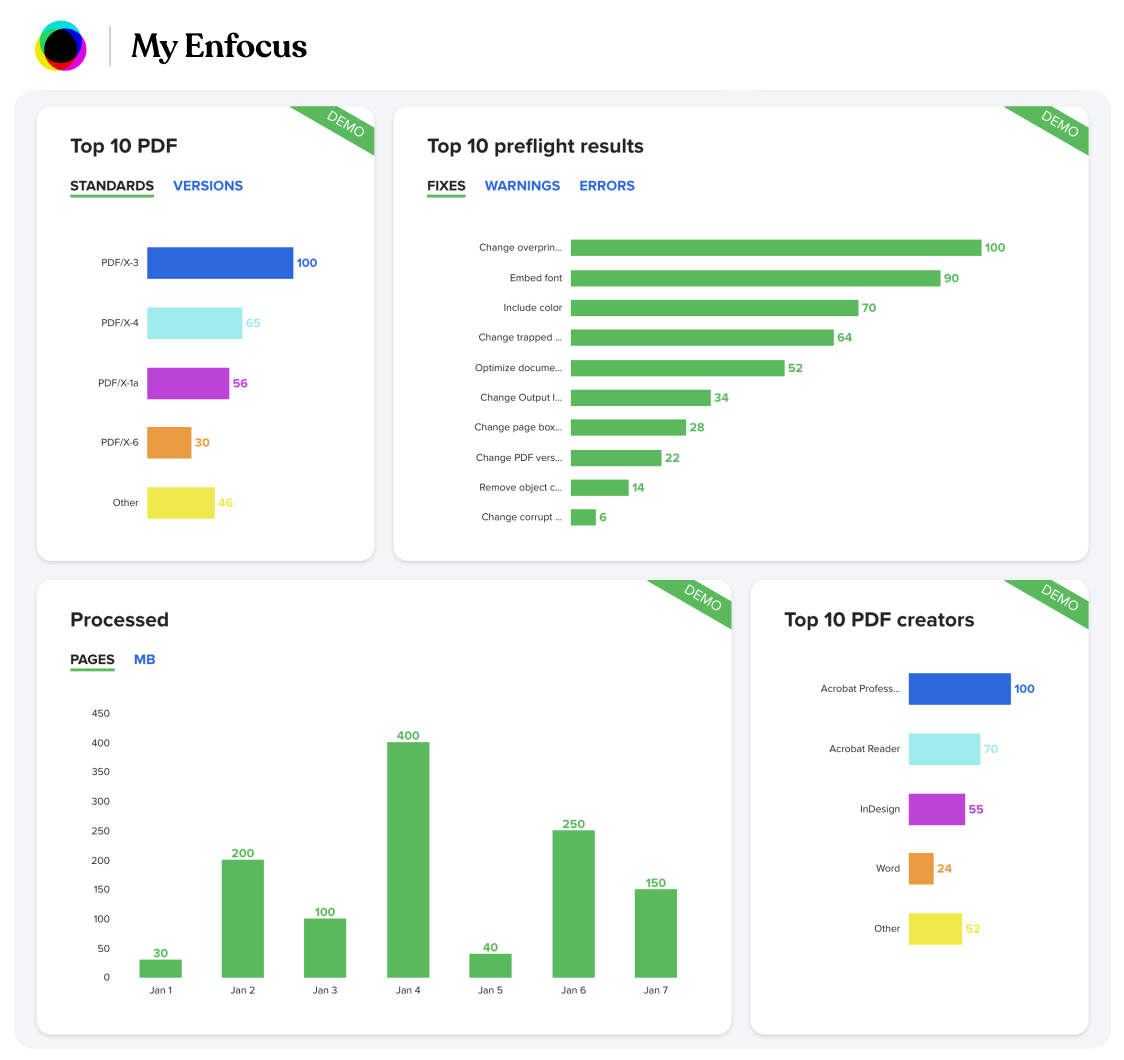
Task: Switch to the ERRORS tab
Action: [607, 186]
